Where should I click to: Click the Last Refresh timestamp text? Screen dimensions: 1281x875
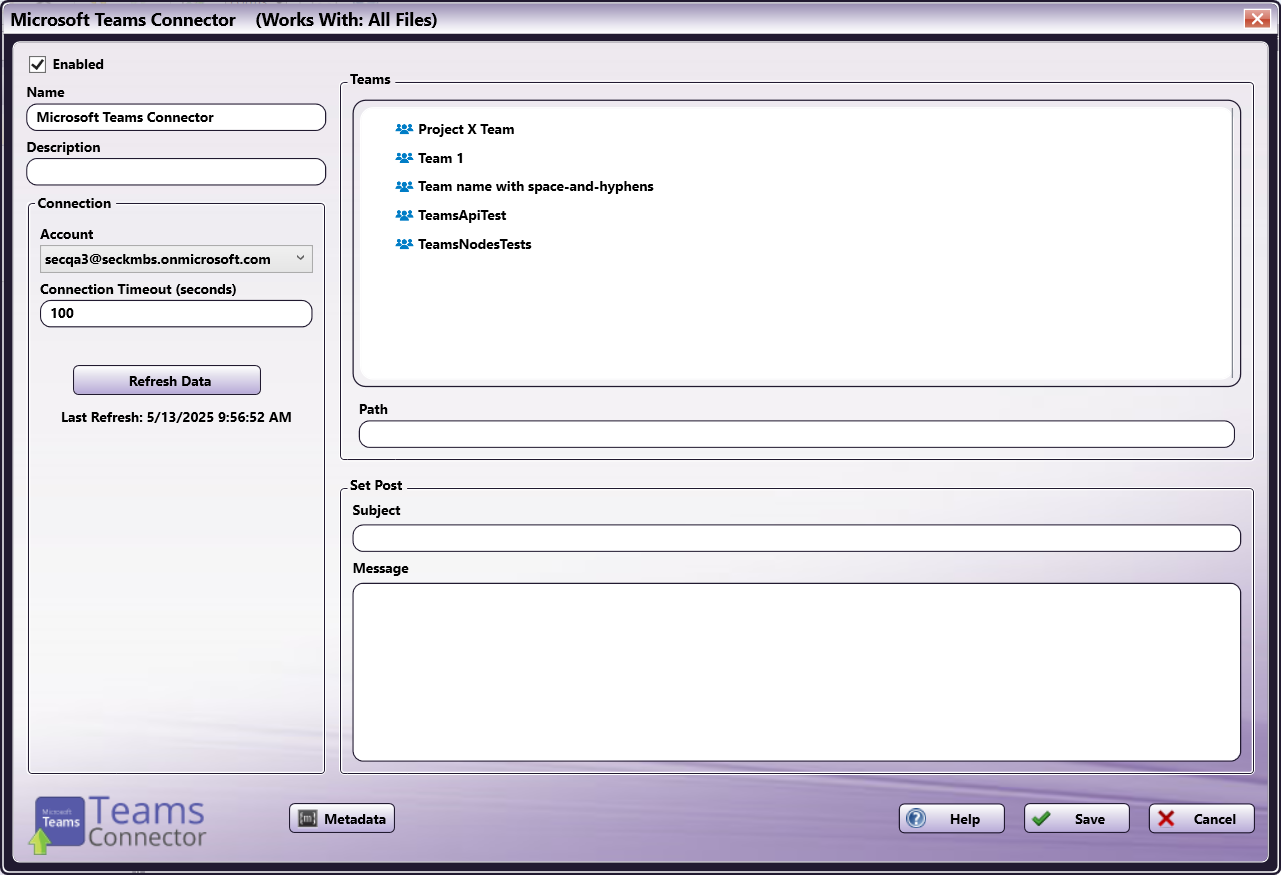pos(176,417)
